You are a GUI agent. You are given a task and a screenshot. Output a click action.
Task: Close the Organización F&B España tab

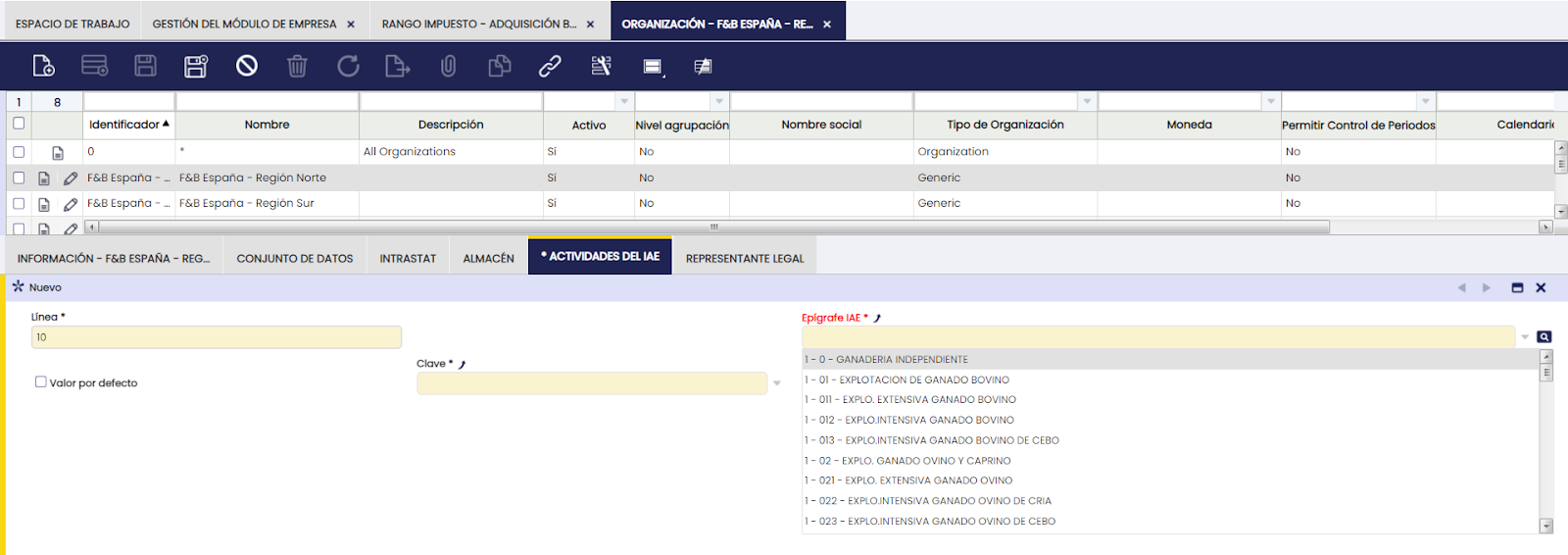tap(827, 25)
